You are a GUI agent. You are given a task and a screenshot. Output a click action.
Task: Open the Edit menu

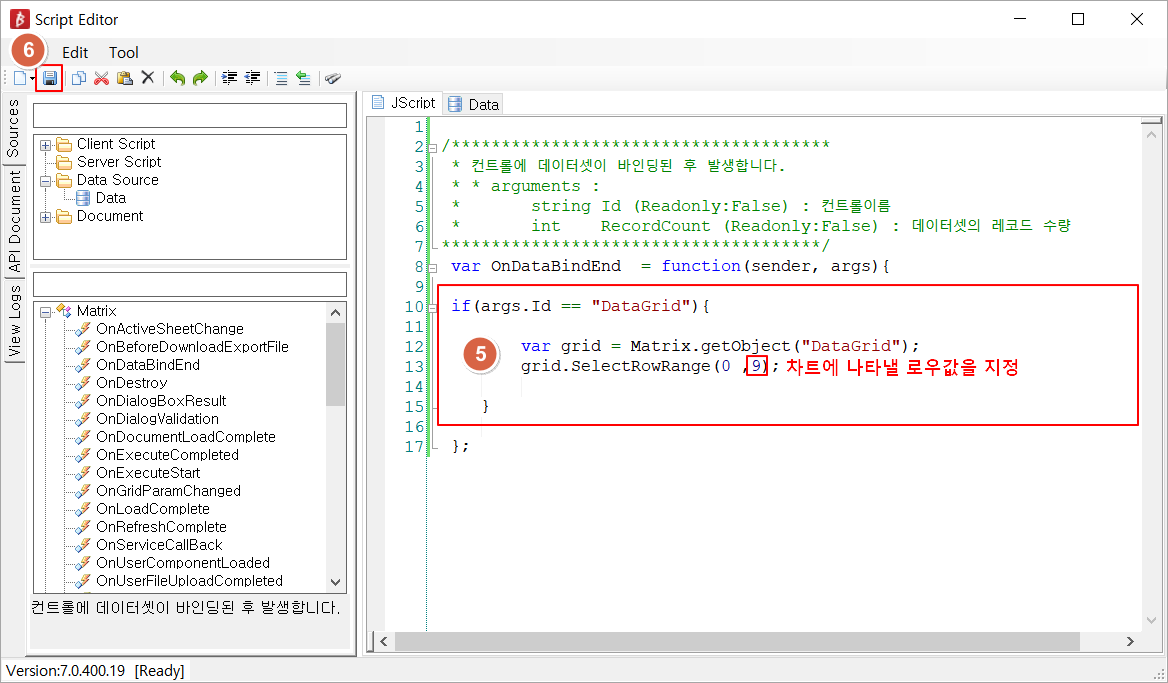click(75, 53)
